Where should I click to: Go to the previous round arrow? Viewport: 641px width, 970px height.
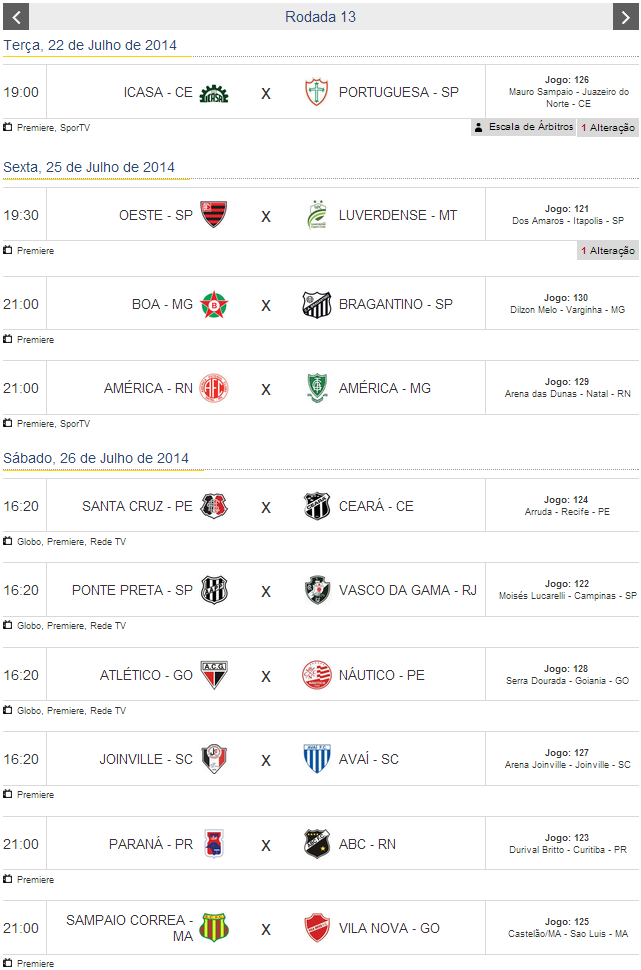[15, 16]
